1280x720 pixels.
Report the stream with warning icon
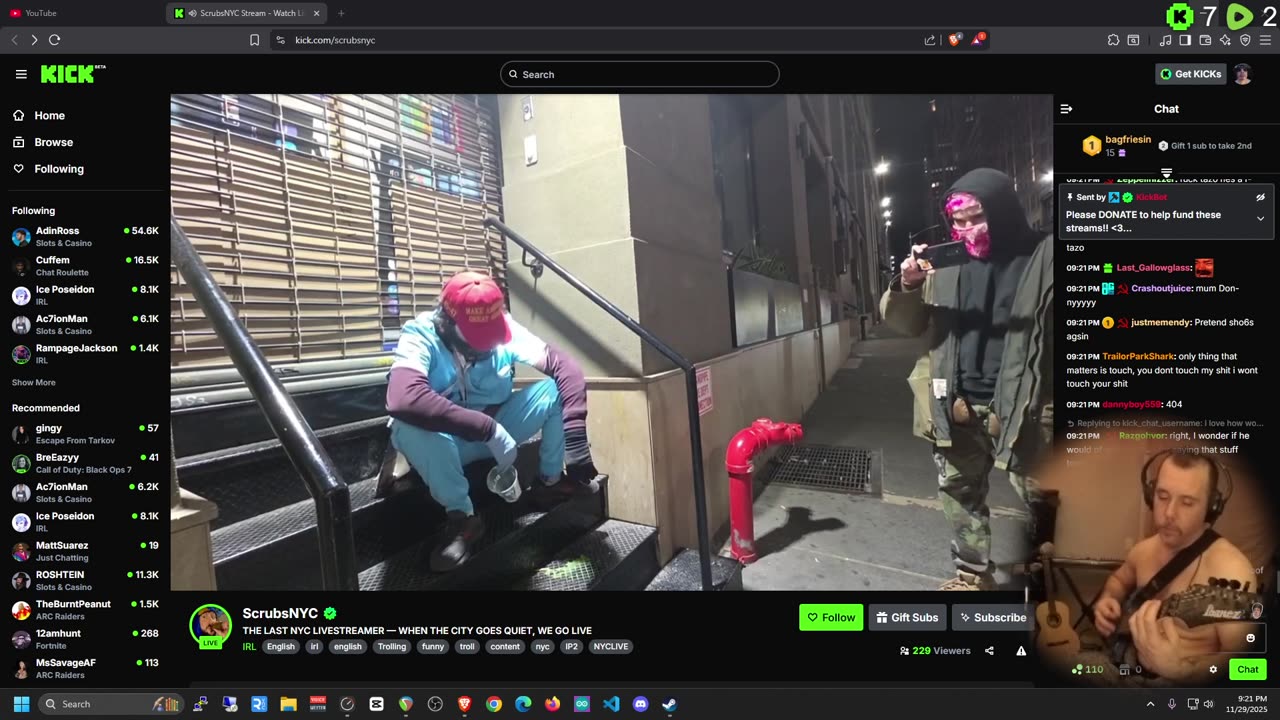1021,651
